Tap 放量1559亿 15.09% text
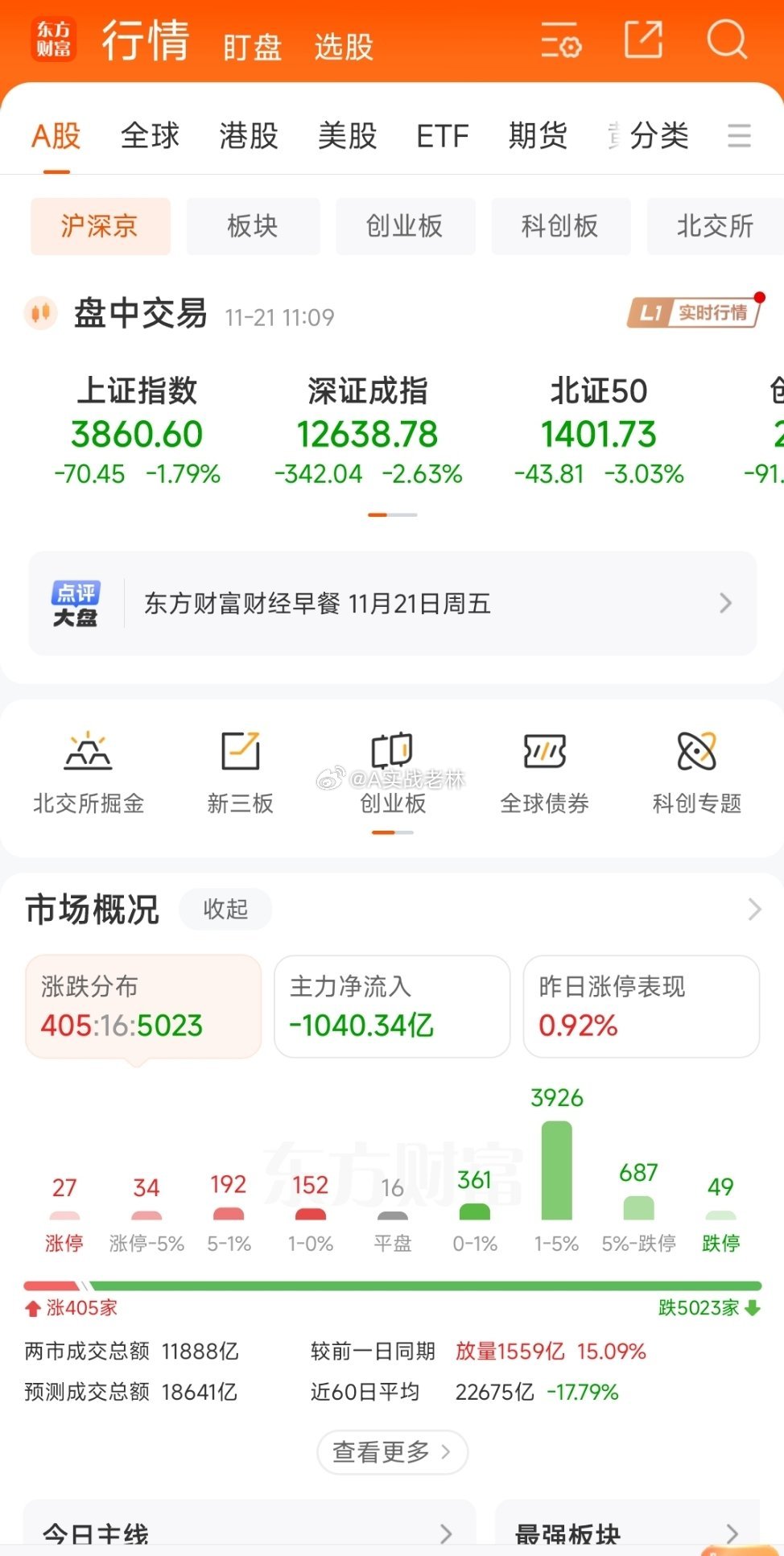The image size is (784, 1556). tap(551, 1352)
